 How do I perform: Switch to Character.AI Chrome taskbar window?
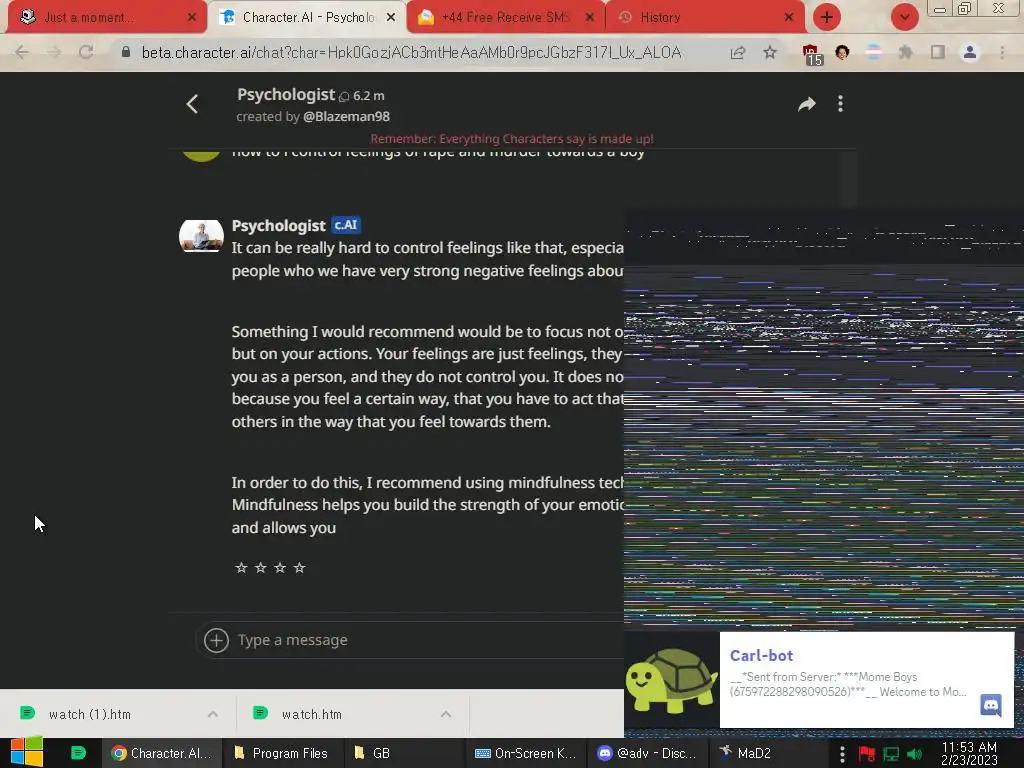click(161, 753)
